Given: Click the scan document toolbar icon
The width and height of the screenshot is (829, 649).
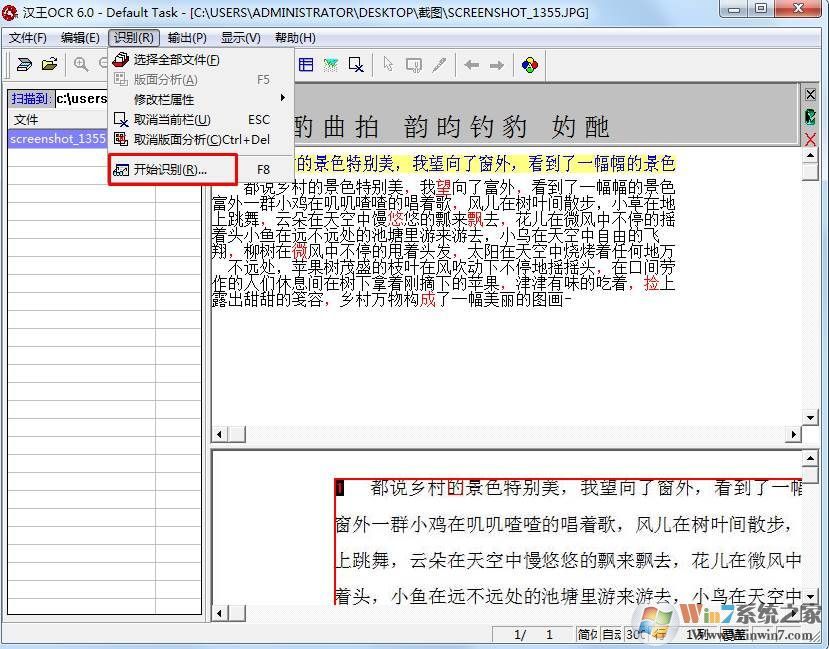Looking at the screenshot, I should [x=24, y=65].
